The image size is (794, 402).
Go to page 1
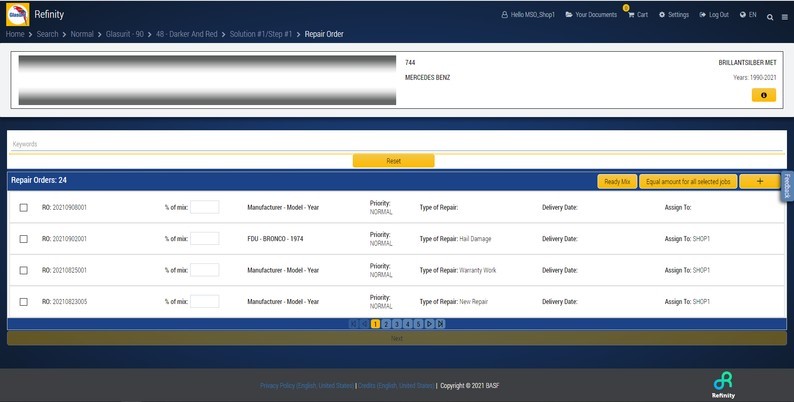coord(375,324)
